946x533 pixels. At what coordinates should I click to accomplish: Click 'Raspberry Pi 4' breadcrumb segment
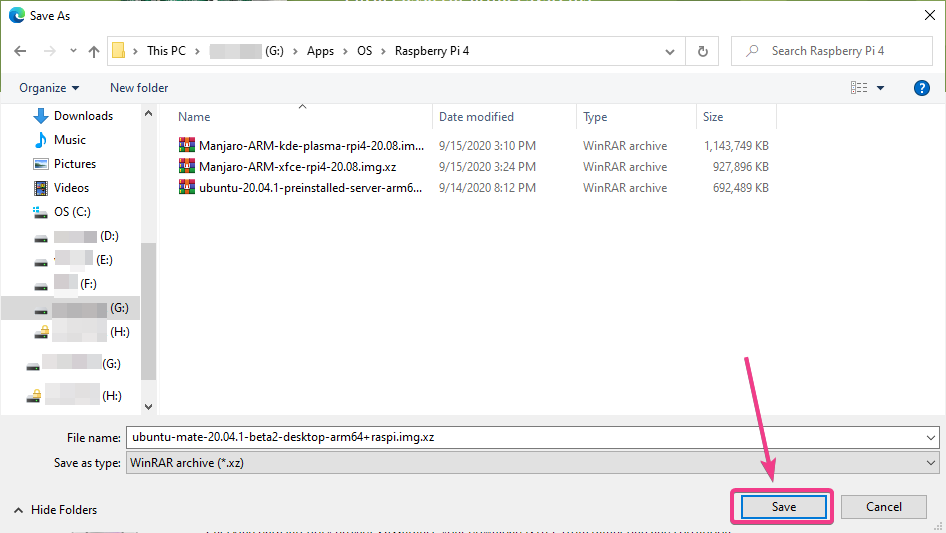pos(432,51)
